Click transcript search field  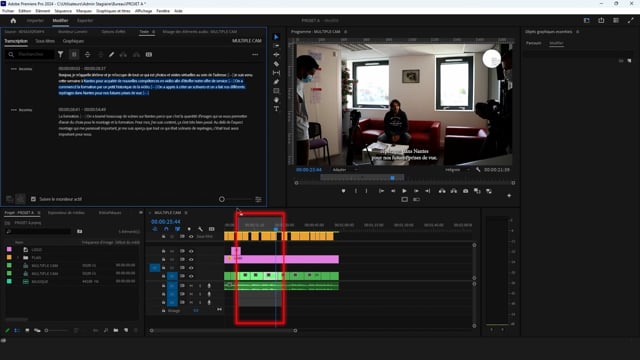[29, 54]
